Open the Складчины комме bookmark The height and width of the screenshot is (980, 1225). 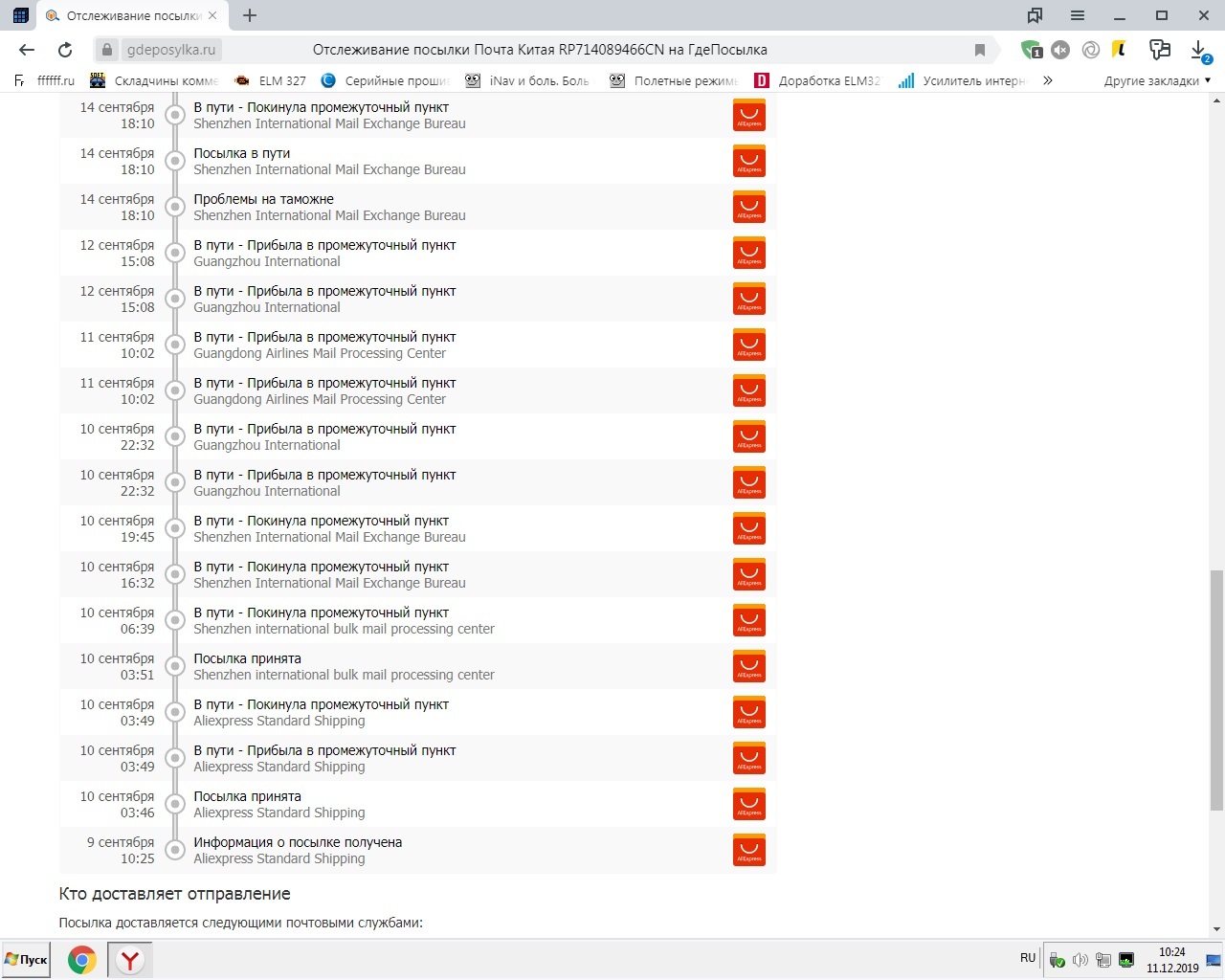[155, 80]
